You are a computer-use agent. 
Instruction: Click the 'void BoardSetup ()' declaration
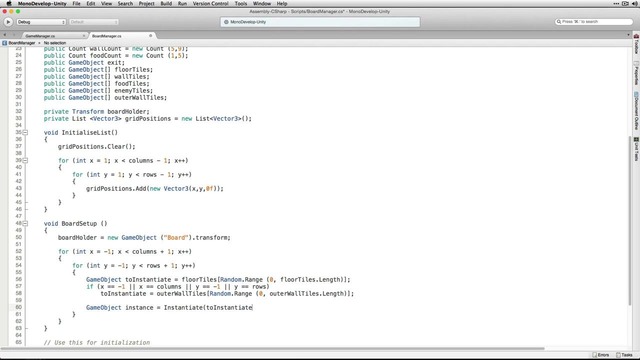(x=76, y=224)
